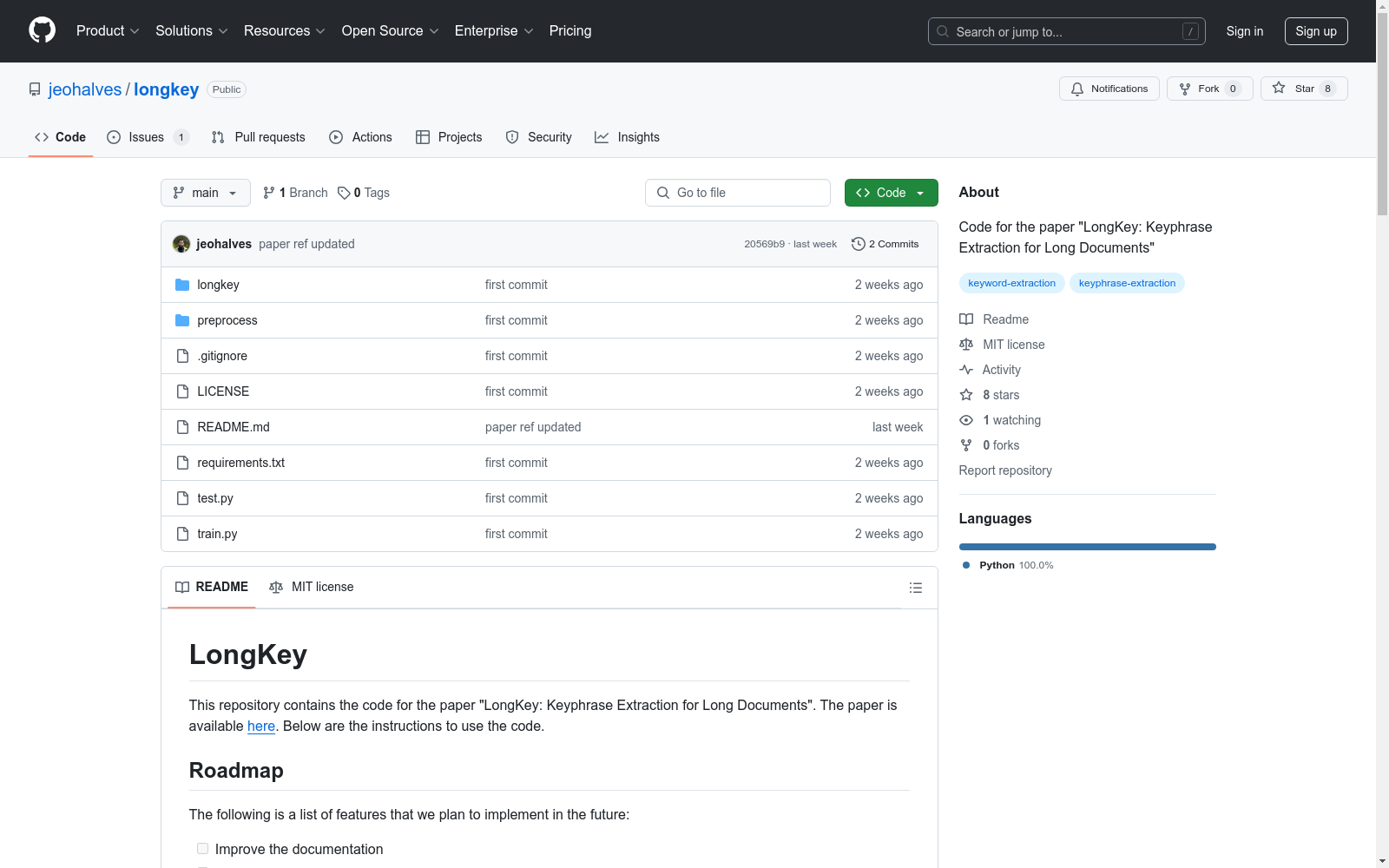Open the jeohalves user profile link
The height and width of the screenshot is (868, 1389).
pyautogui.click(x=85, y=89)
